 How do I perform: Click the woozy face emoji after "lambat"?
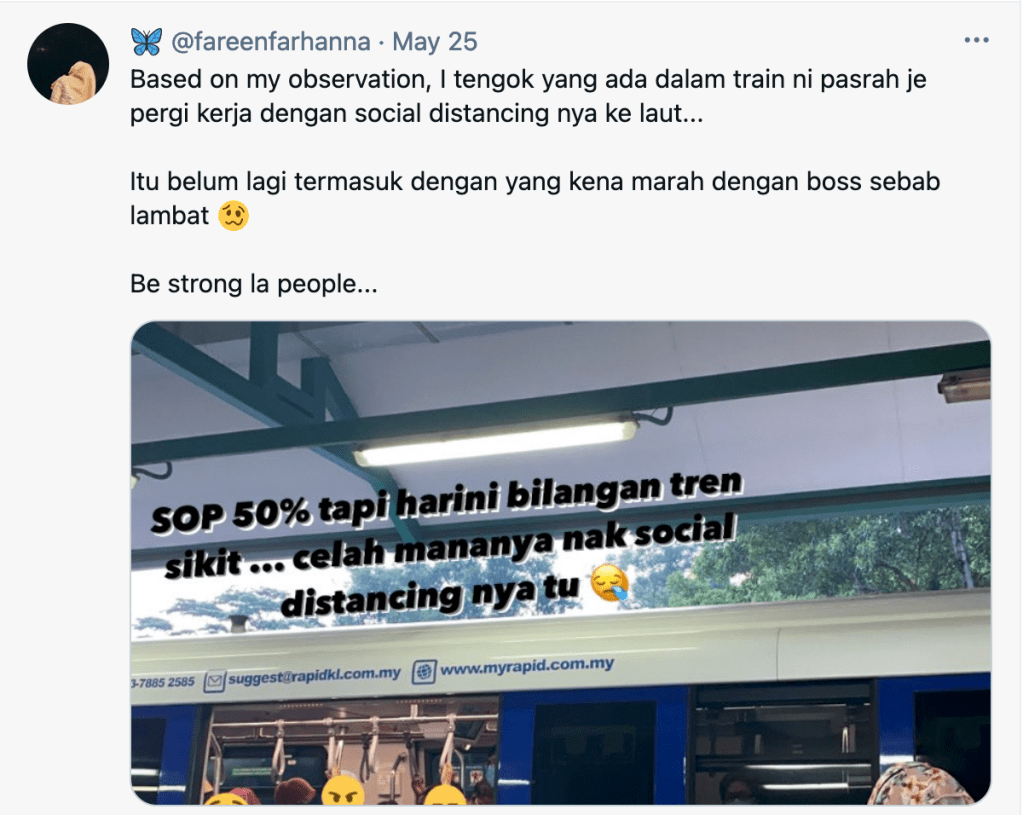(233, 215)
